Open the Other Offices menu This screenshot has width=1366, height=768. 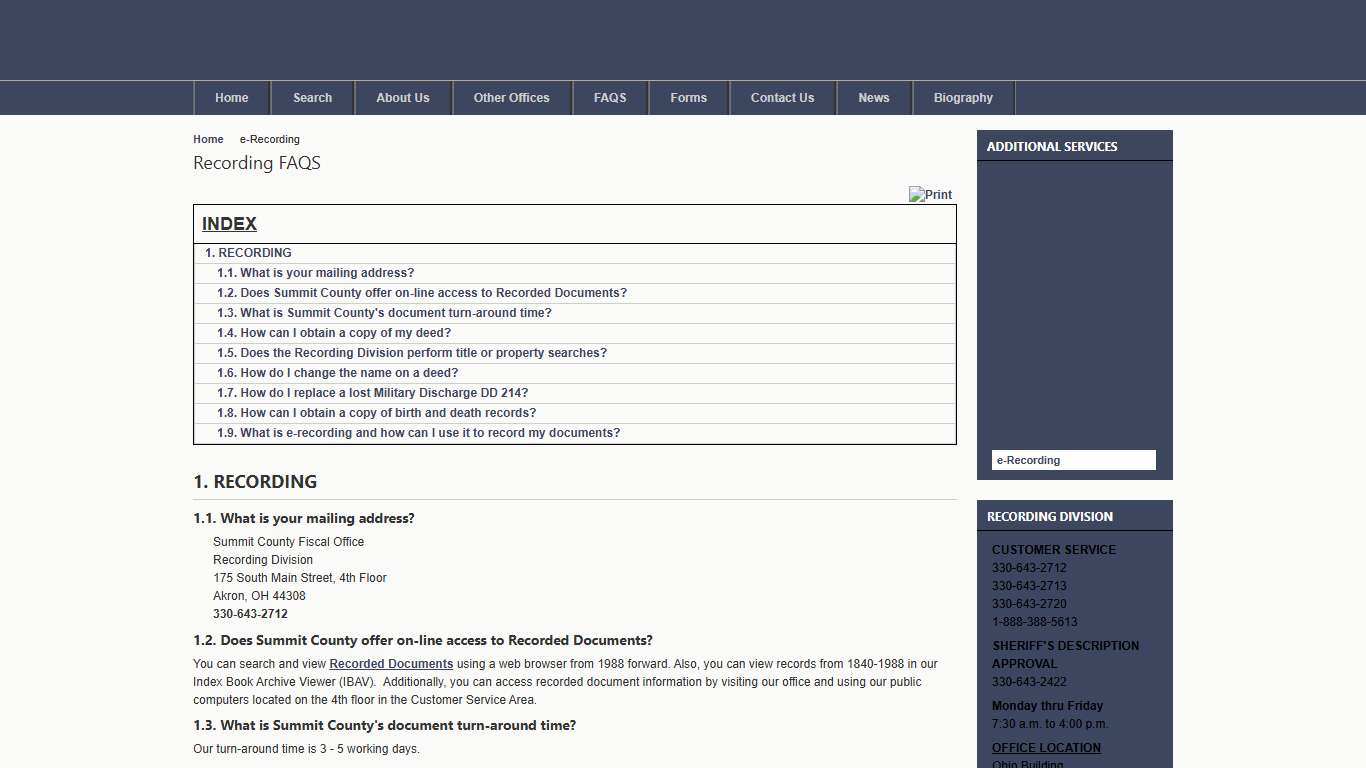pyautogui.click(x=511, y=97)
